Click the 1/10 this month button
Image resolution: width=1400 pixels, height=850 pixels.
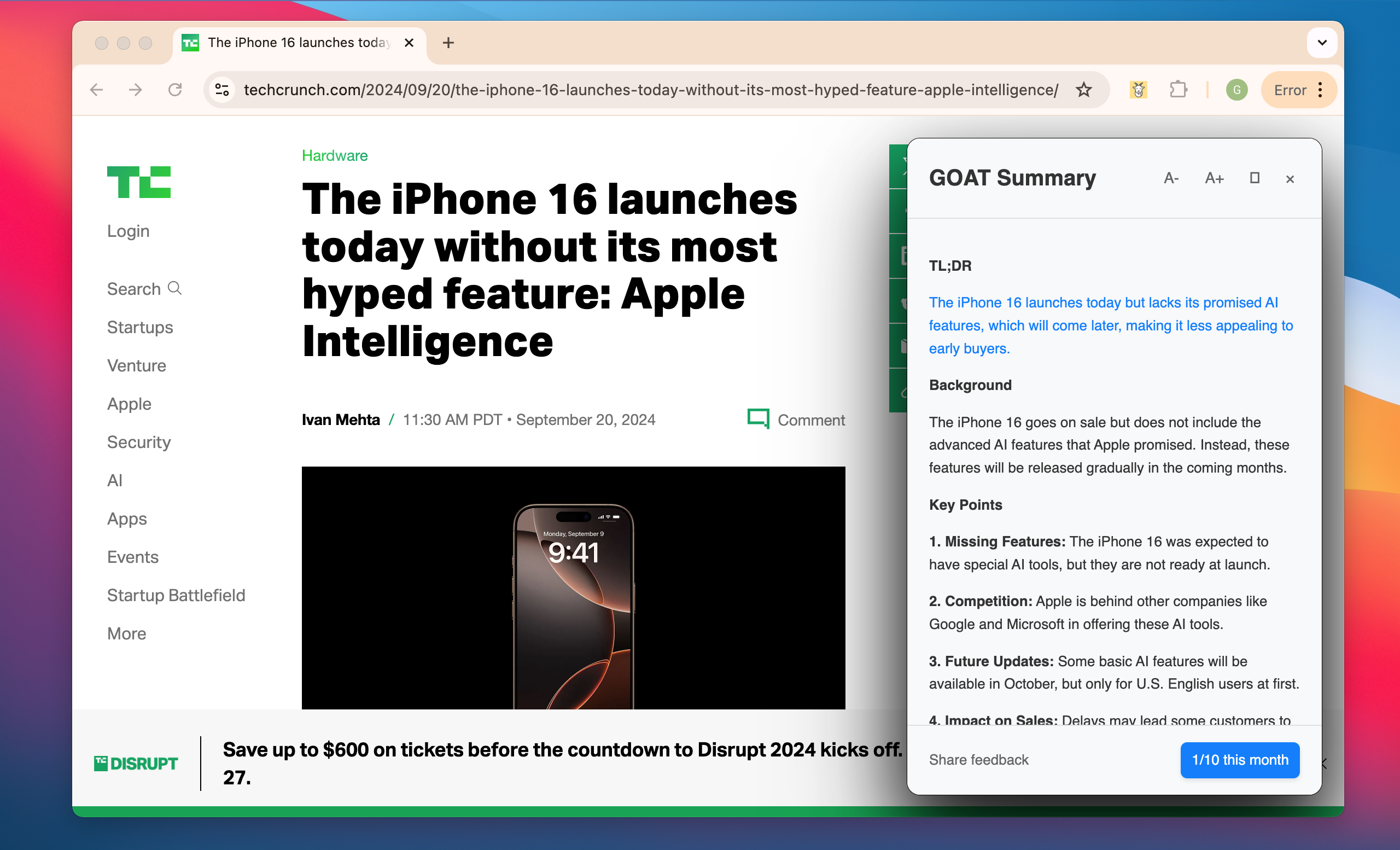[1239, 760]
